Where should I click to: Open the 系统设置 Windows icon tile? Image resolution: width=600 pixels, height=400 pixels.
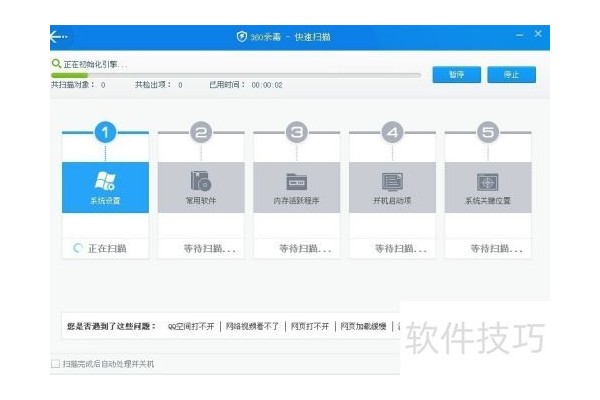pyautogui.click(x=106, y=187)
